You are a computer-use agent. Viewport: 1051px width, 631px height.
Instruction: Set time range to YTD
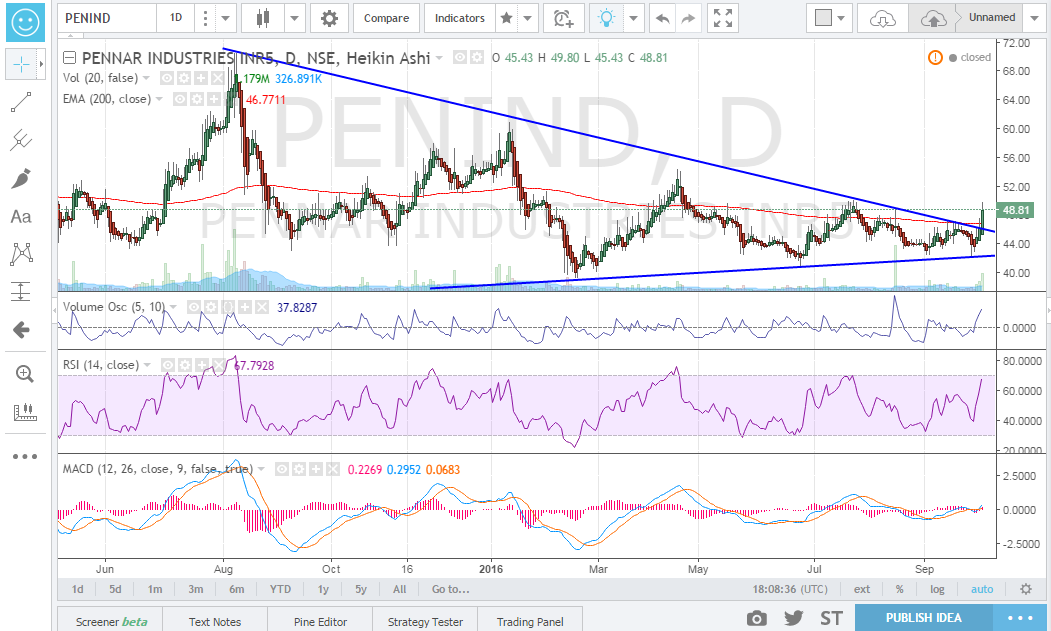pyautogui.click(x=280, y=589)
